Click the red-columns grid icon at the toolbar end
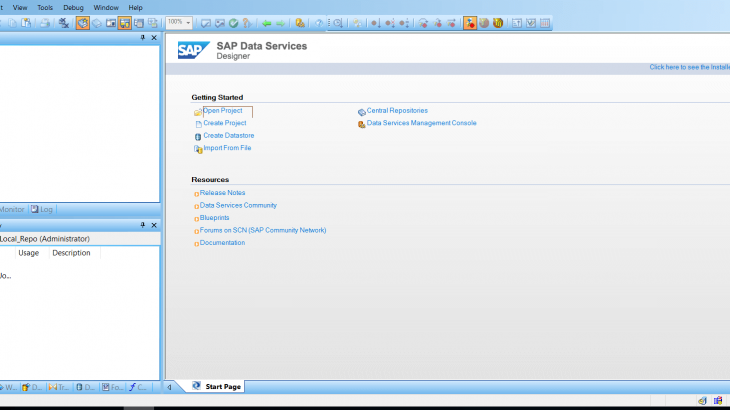Viewport: 730px width, 410px height. [545, 23]
